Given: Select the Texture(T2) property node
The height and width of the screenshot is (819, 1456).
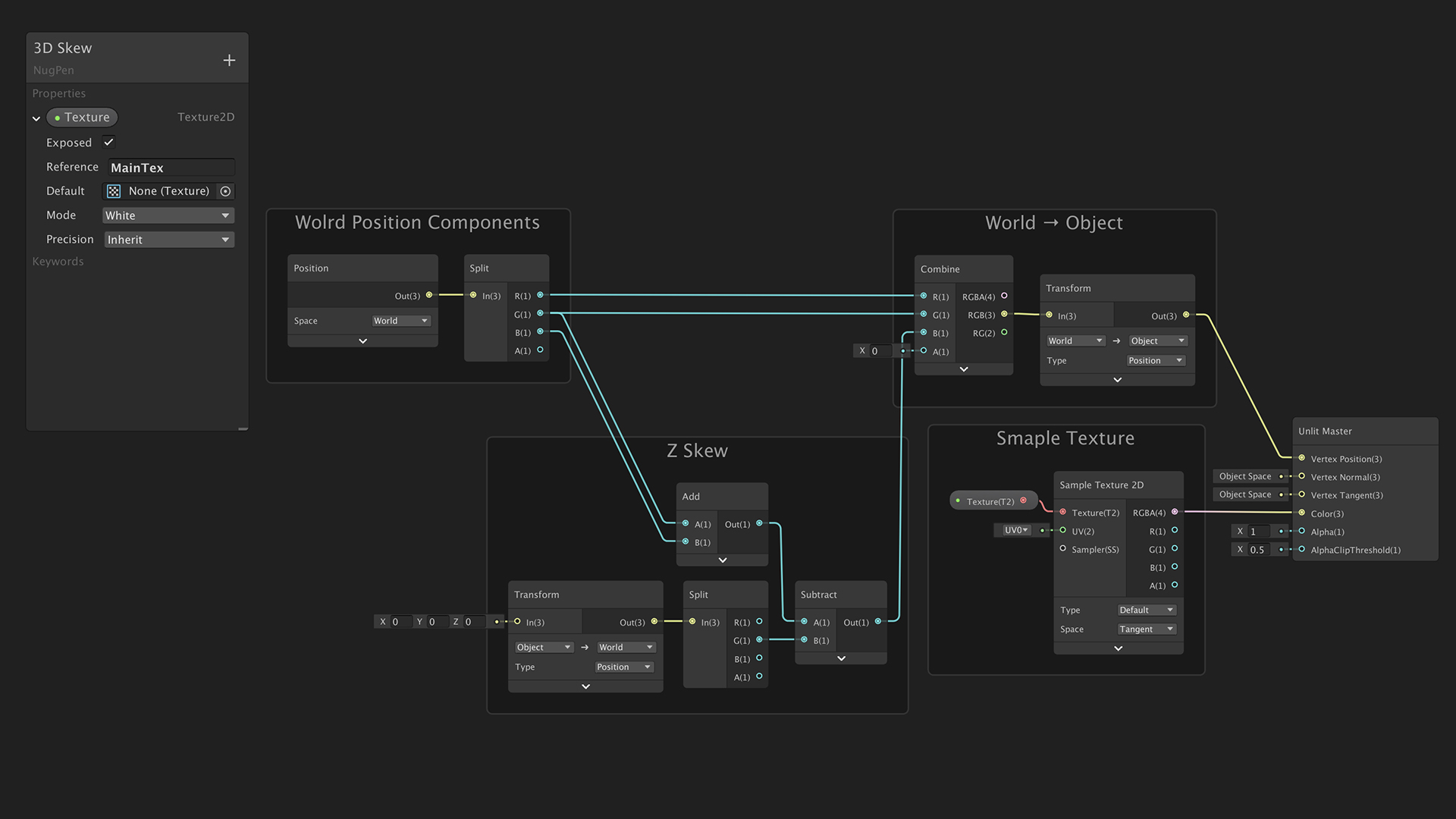Looking at the screenshot, I should pos(993,500).
